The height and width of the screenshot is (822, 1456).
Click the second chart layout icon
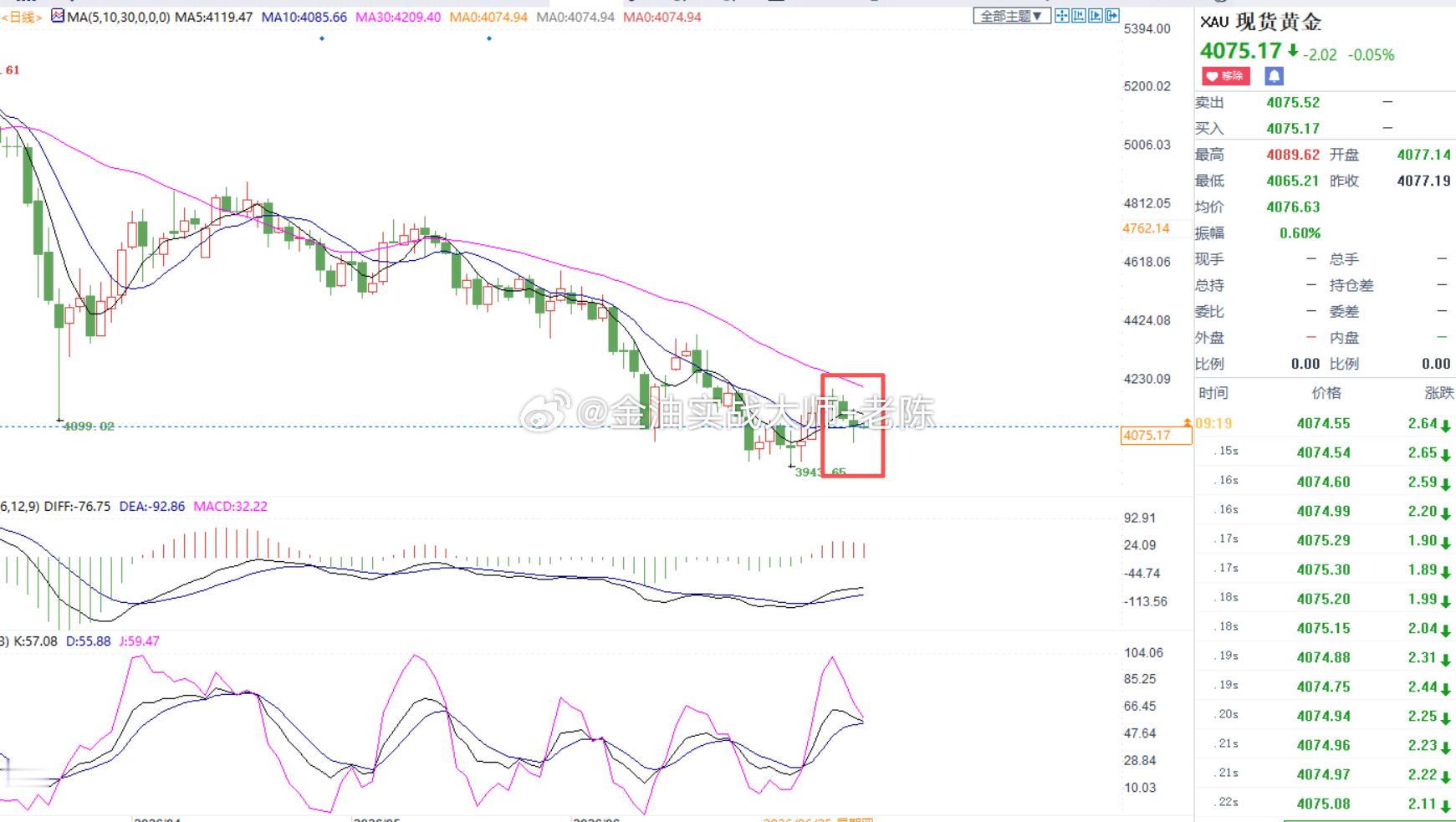(1079, 16)
